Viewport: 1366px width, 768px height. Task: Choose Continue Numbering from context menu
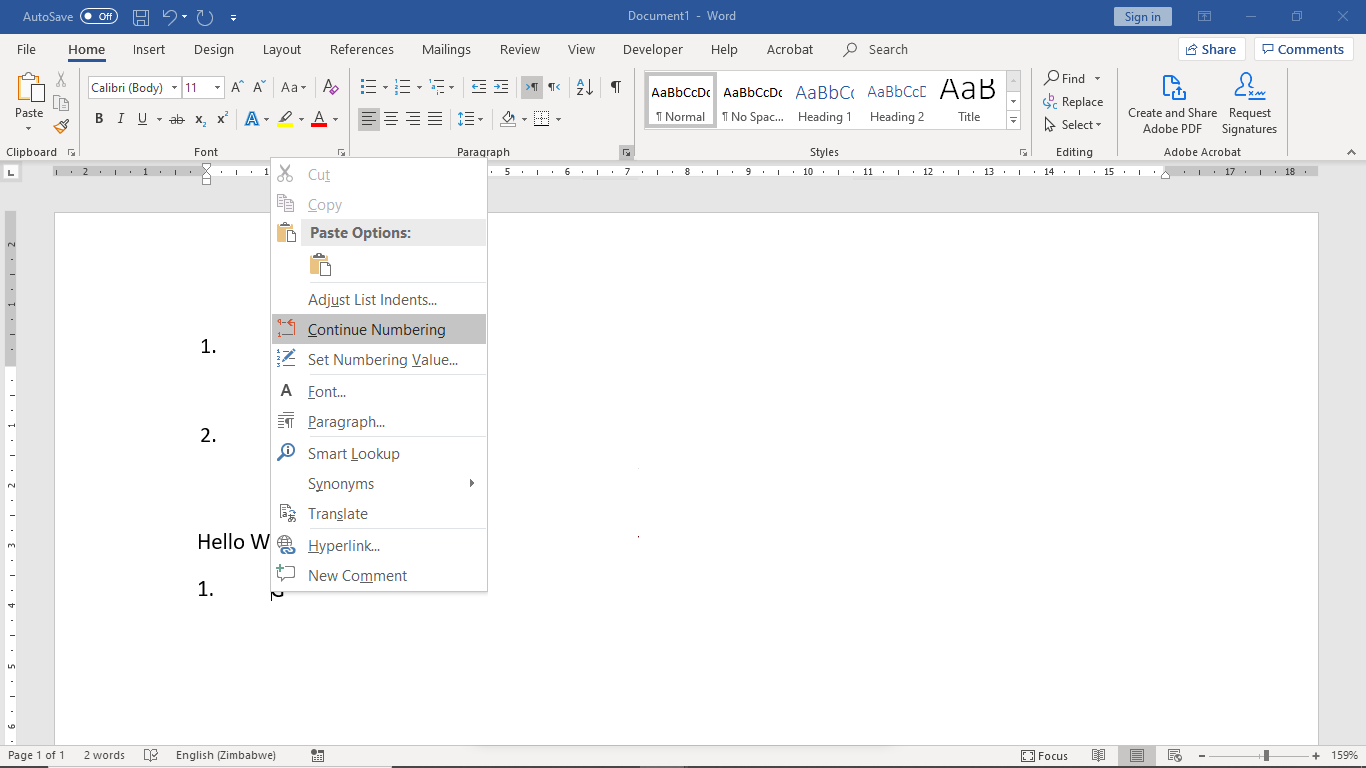379,329
